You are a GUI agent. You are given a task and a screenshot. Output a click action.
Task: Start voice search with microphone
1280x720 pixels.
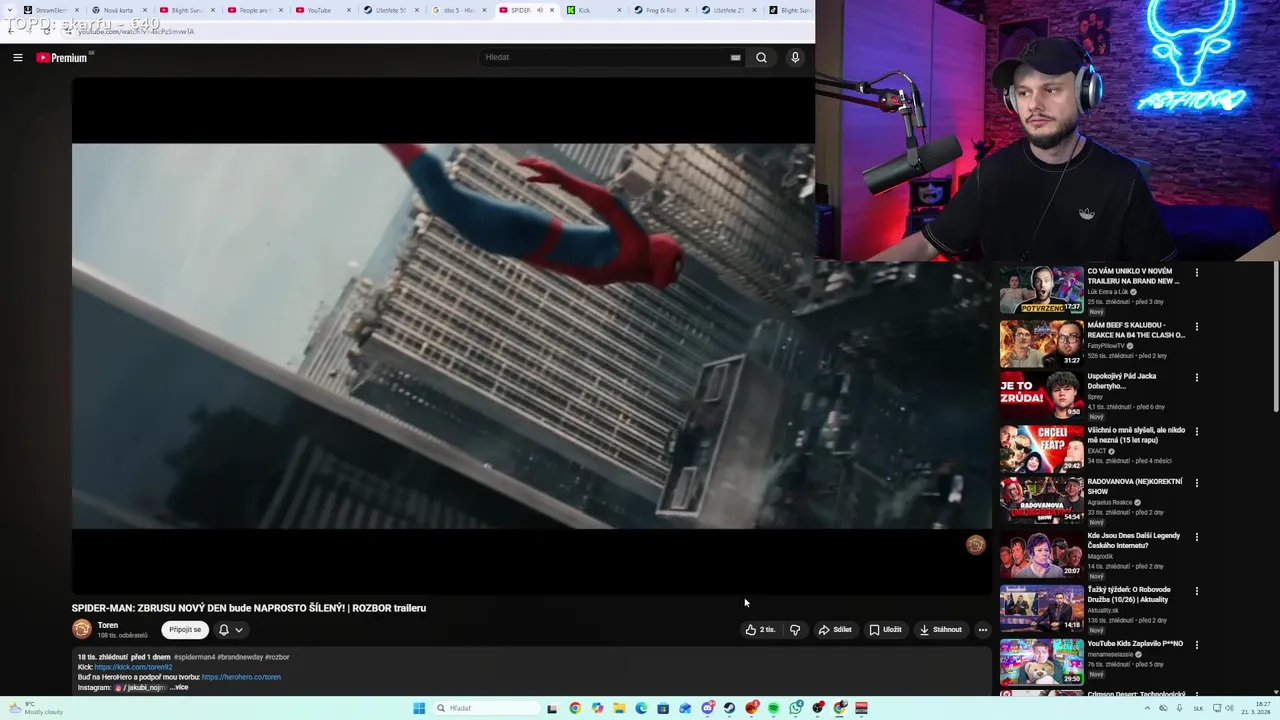795,57
